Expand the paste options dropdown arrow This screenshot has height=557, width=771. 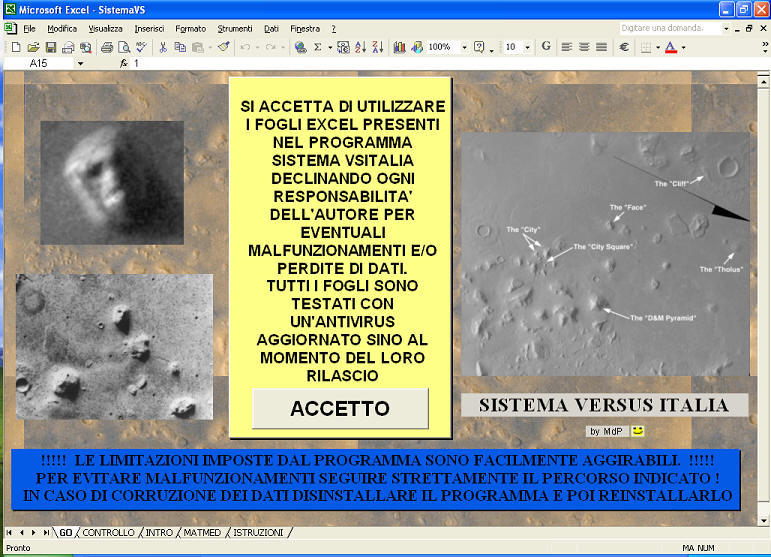pos(210,48)
